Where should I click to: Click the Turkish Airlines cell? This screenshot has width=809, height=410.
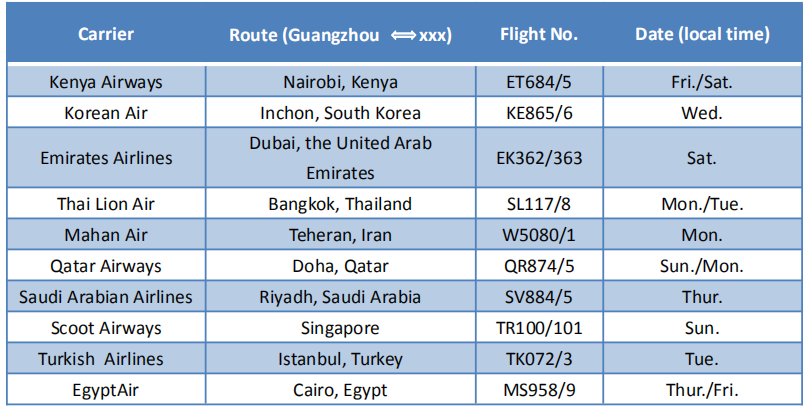tap(106, 359)
